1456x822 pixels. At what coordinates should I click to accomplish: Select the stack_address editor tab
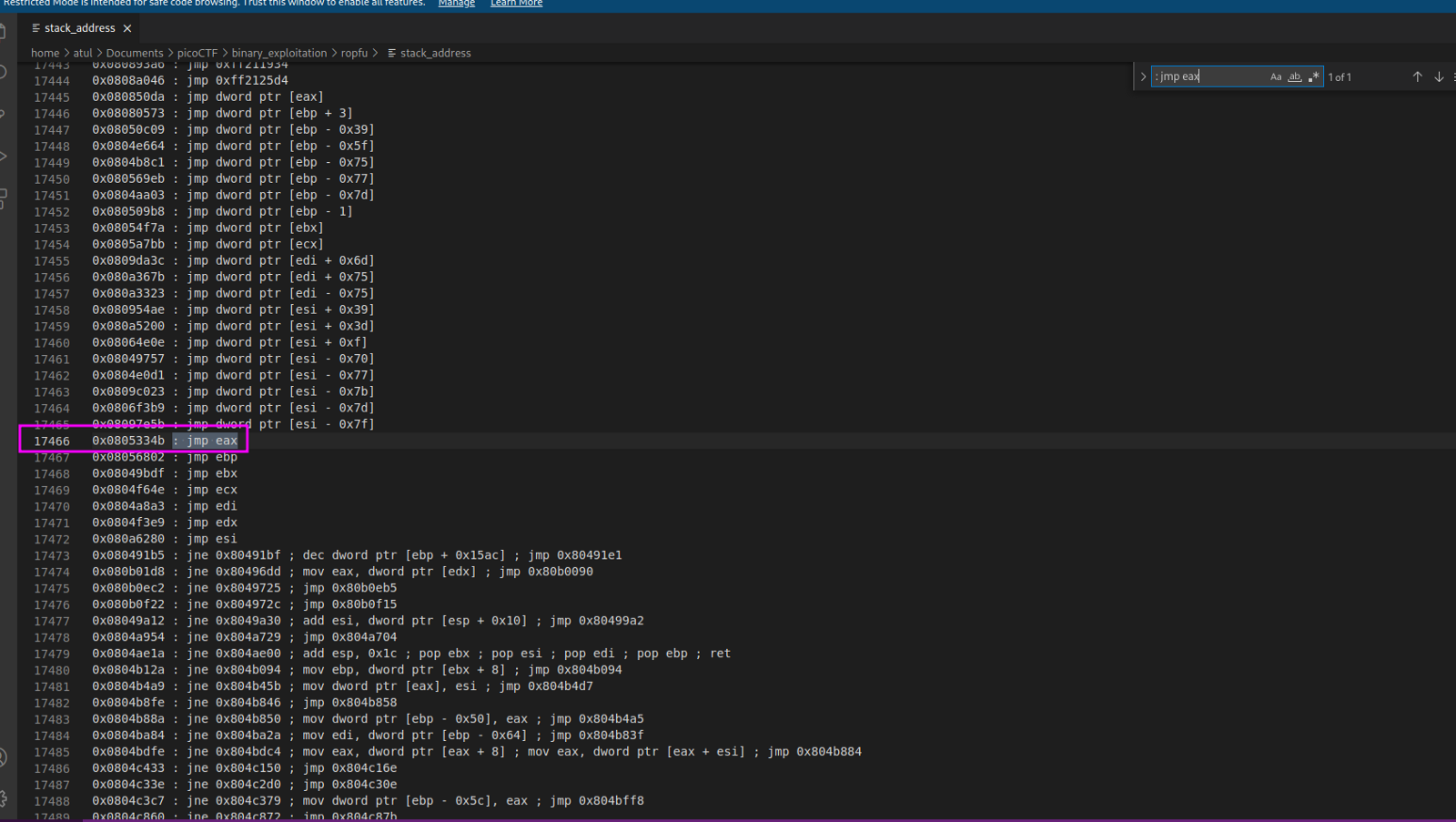point(79,28)
